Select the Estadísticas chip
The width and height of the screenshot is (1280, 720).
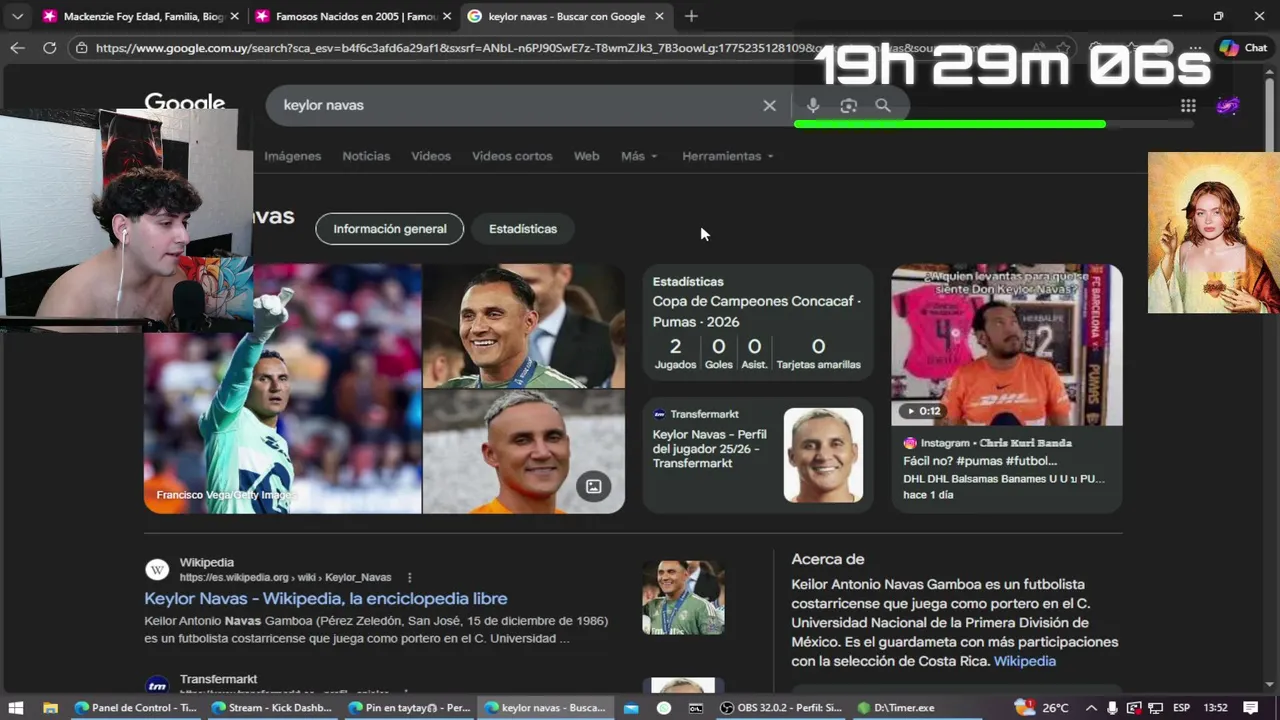[x=523, y=229]
